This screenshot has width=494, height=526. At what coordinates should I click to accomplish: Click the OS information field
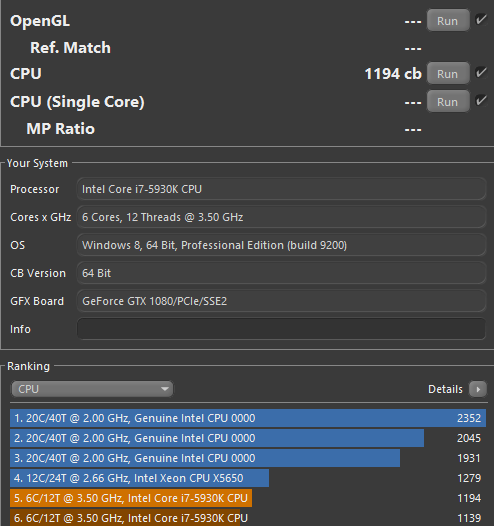tap(281, 245)
